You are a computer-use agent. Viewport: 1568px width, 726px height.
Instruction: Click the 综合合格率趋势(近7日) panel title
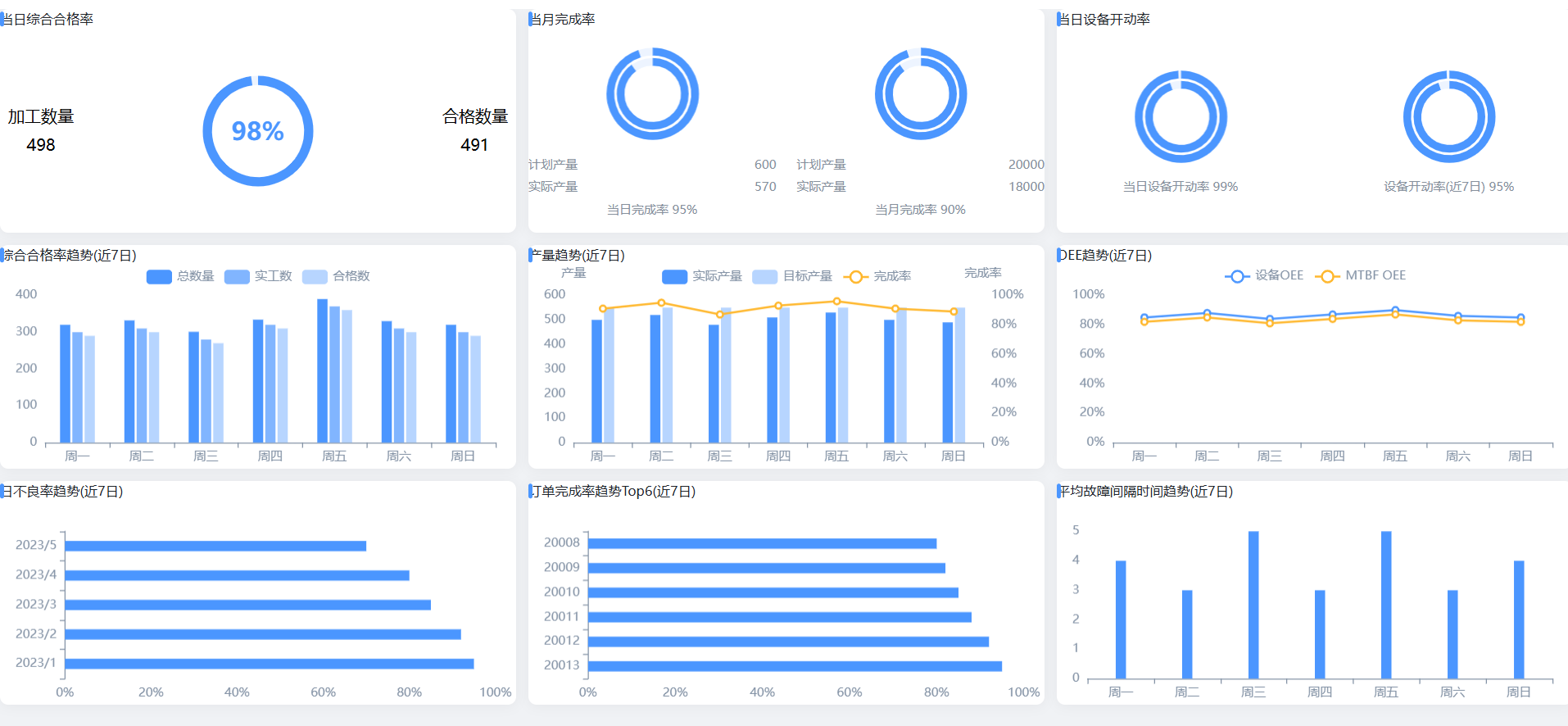coord(70,256)
